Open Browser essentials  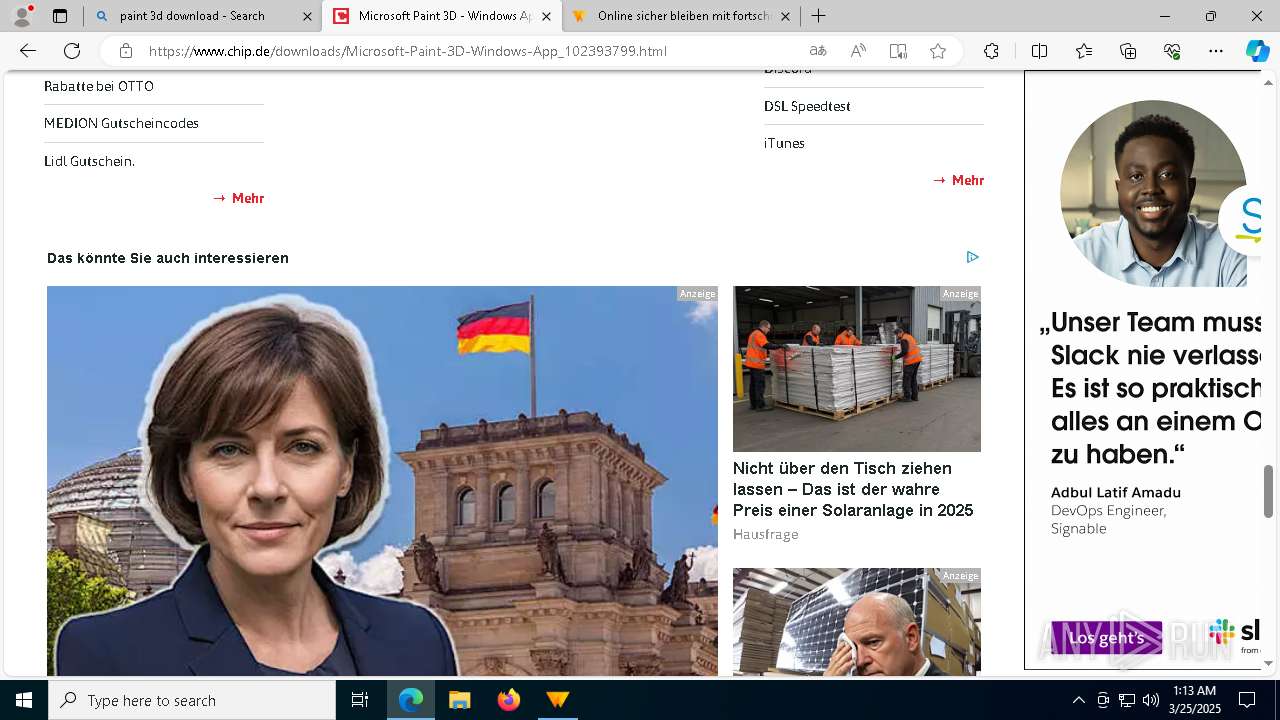coord(1172,51)
